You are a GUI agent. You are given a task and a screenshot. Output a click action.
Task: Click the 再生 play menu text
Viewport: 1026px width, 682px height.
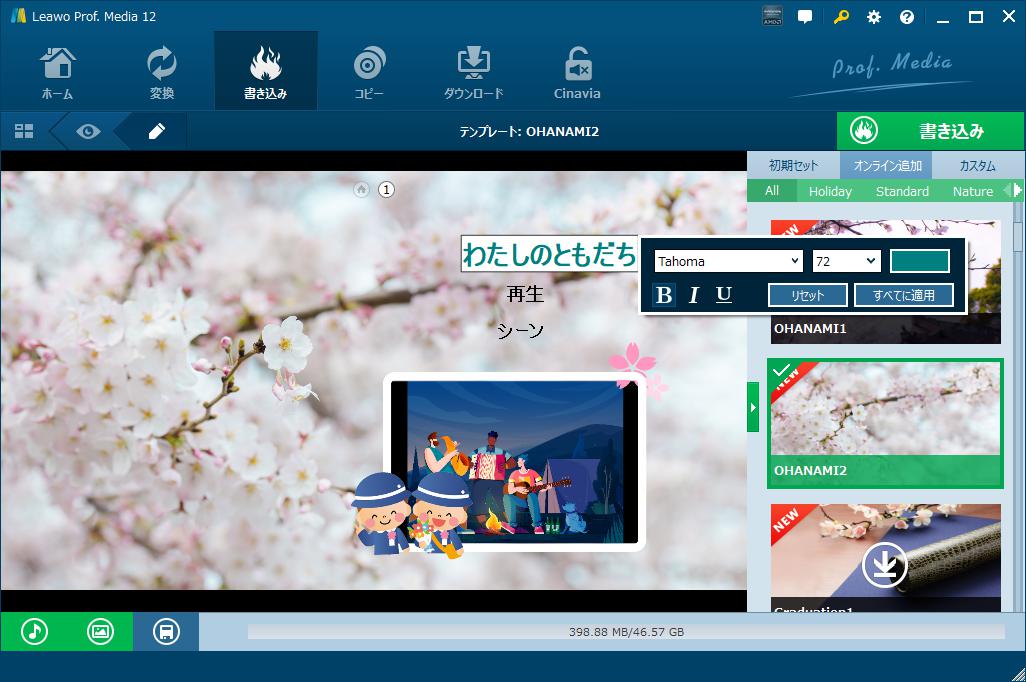525,294
